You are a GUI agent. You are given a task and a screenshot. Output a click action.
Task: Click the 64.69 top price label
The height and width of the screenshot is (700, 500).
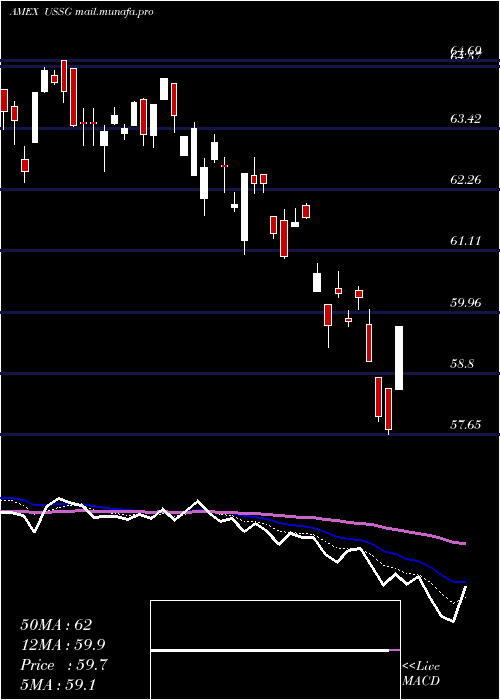click(x=466, y=52)
